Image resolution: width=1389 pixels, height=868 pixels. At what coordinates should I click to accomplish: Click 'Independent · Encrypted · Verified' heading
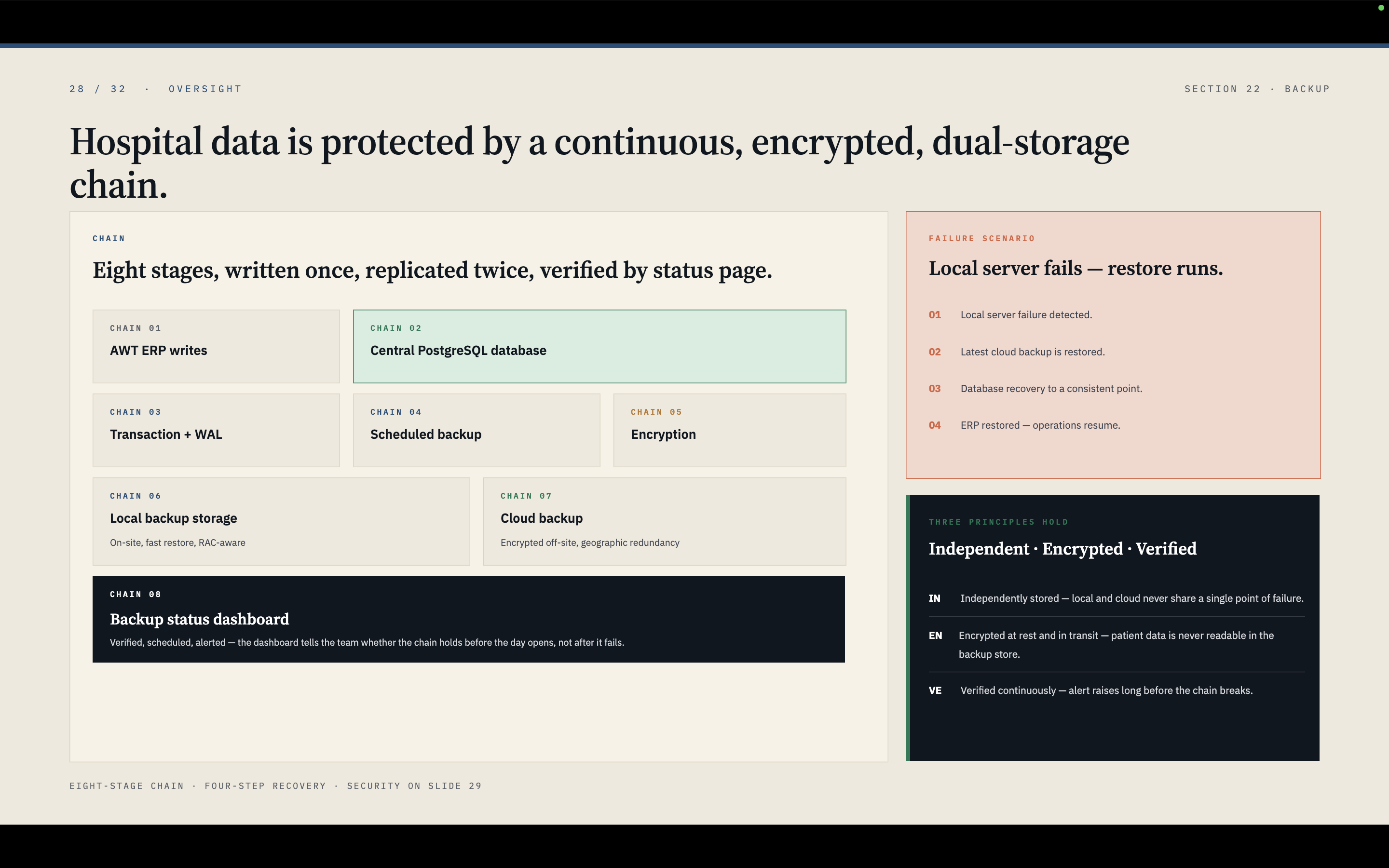click(1062, 549)
